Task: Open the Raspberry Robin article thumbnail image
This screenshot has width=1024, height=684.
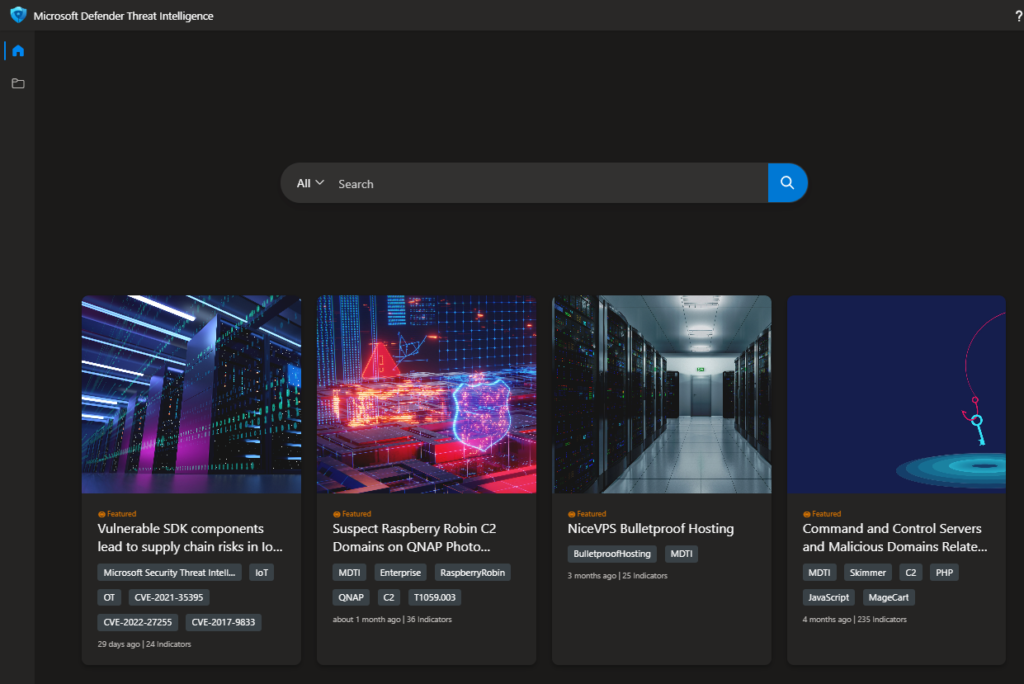Action: tap(426, 394)
